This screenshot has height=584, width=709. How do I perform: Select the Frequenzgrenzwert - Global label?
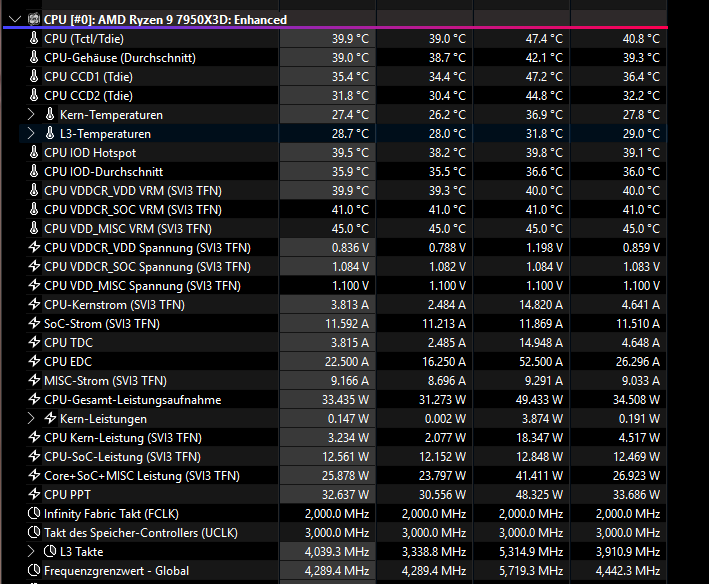point(116,571)
